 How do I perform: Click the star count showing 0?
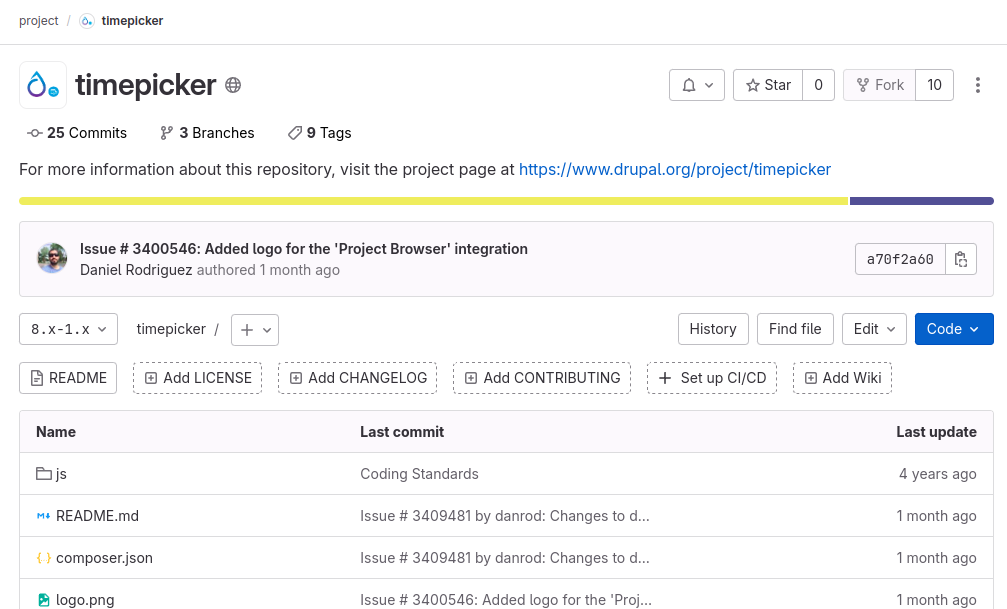pos(818,85)
